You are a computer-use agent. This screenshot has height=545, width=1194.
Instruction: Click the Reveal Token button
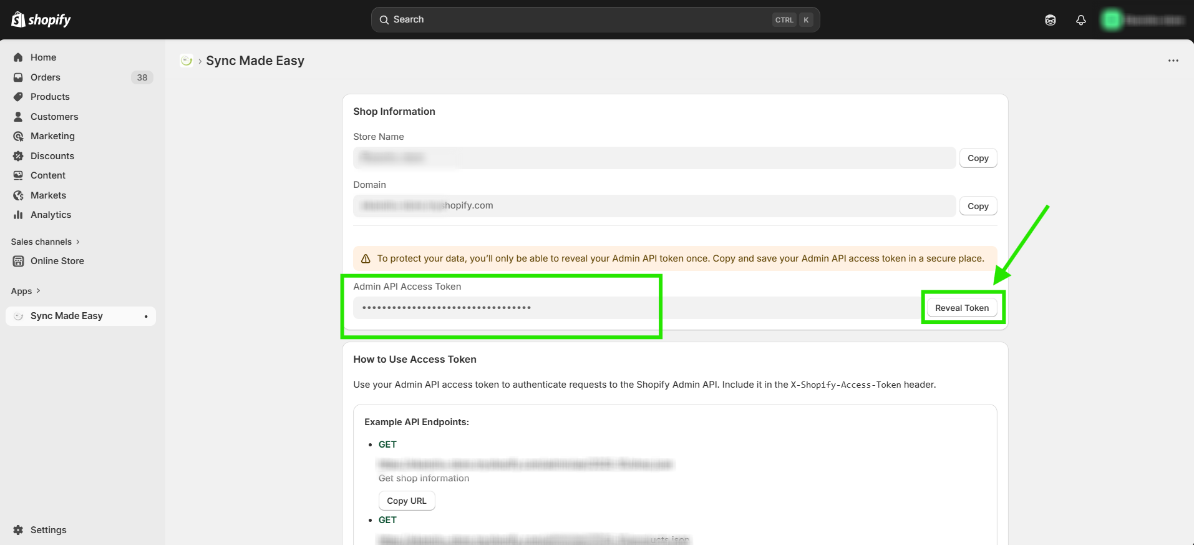point(962,308)
